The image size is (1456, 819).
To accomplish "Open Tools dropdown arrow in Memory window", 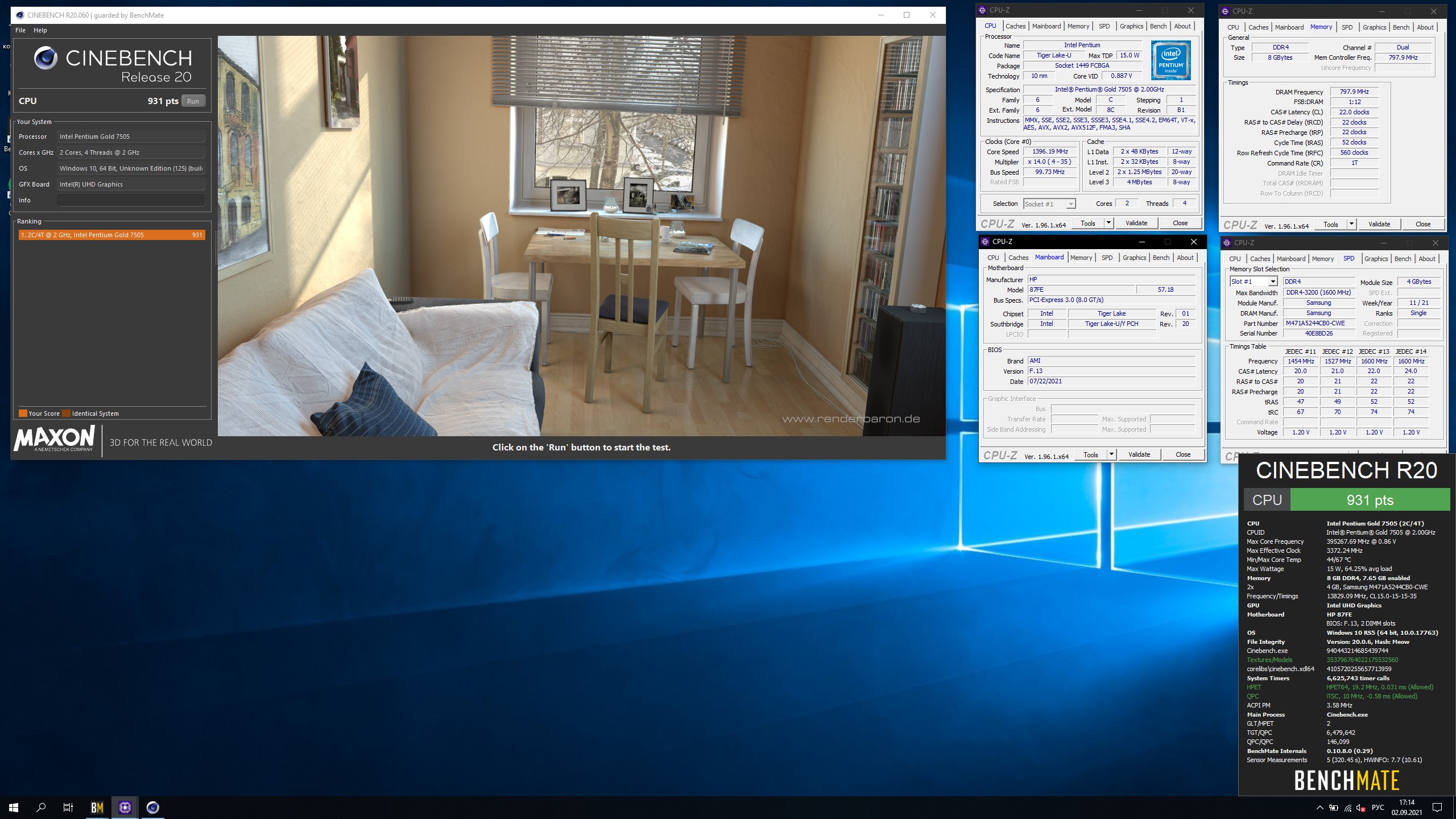I will coord(1351,224).
